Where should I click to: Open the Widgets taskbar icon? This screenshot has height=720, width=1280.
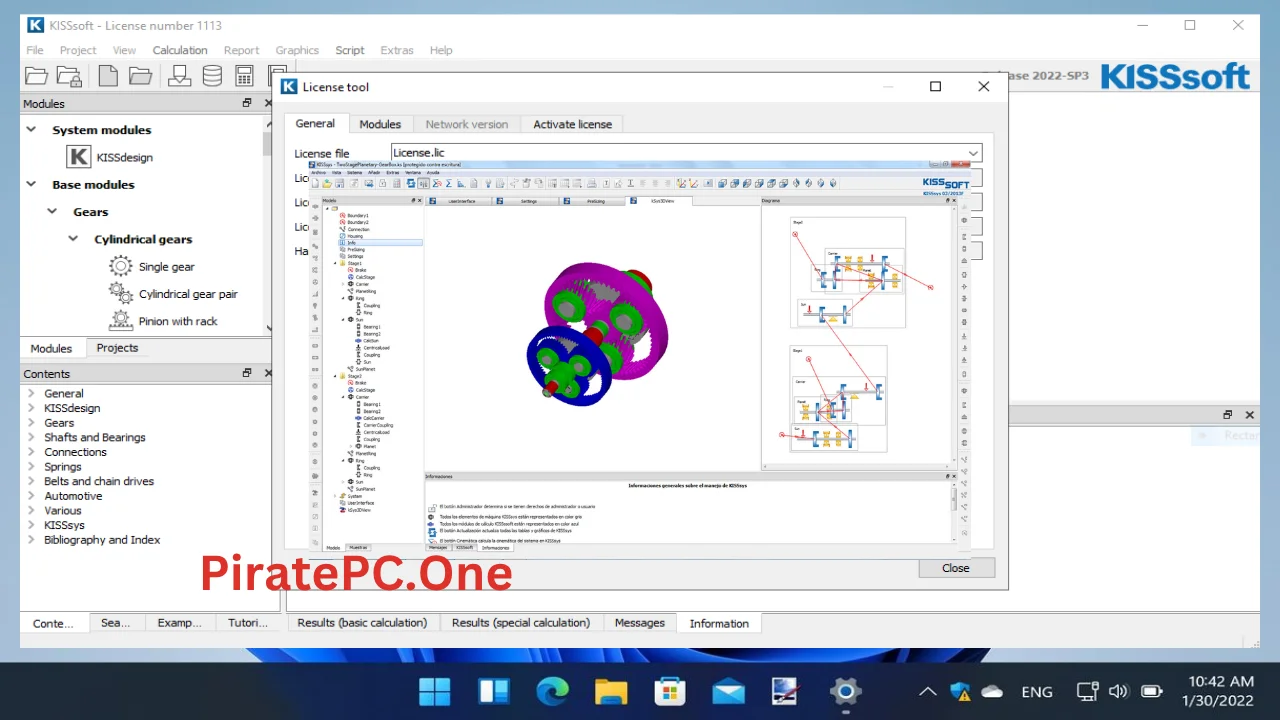(x=494, y=691)
